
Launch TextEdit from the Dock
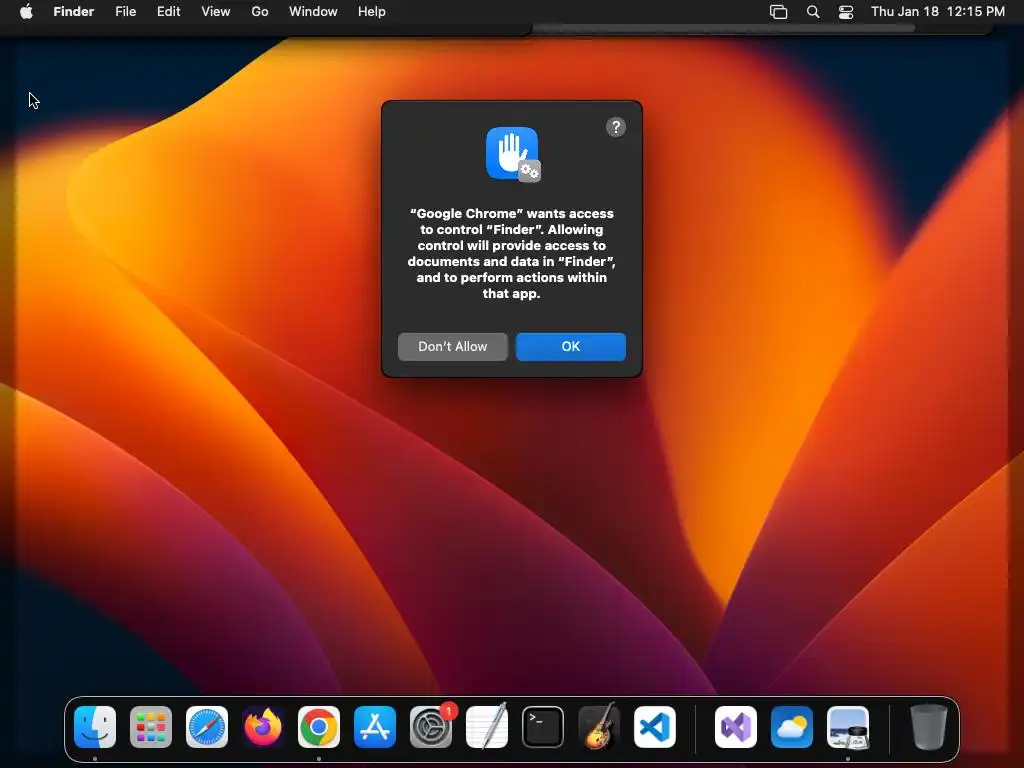[487, 726]
